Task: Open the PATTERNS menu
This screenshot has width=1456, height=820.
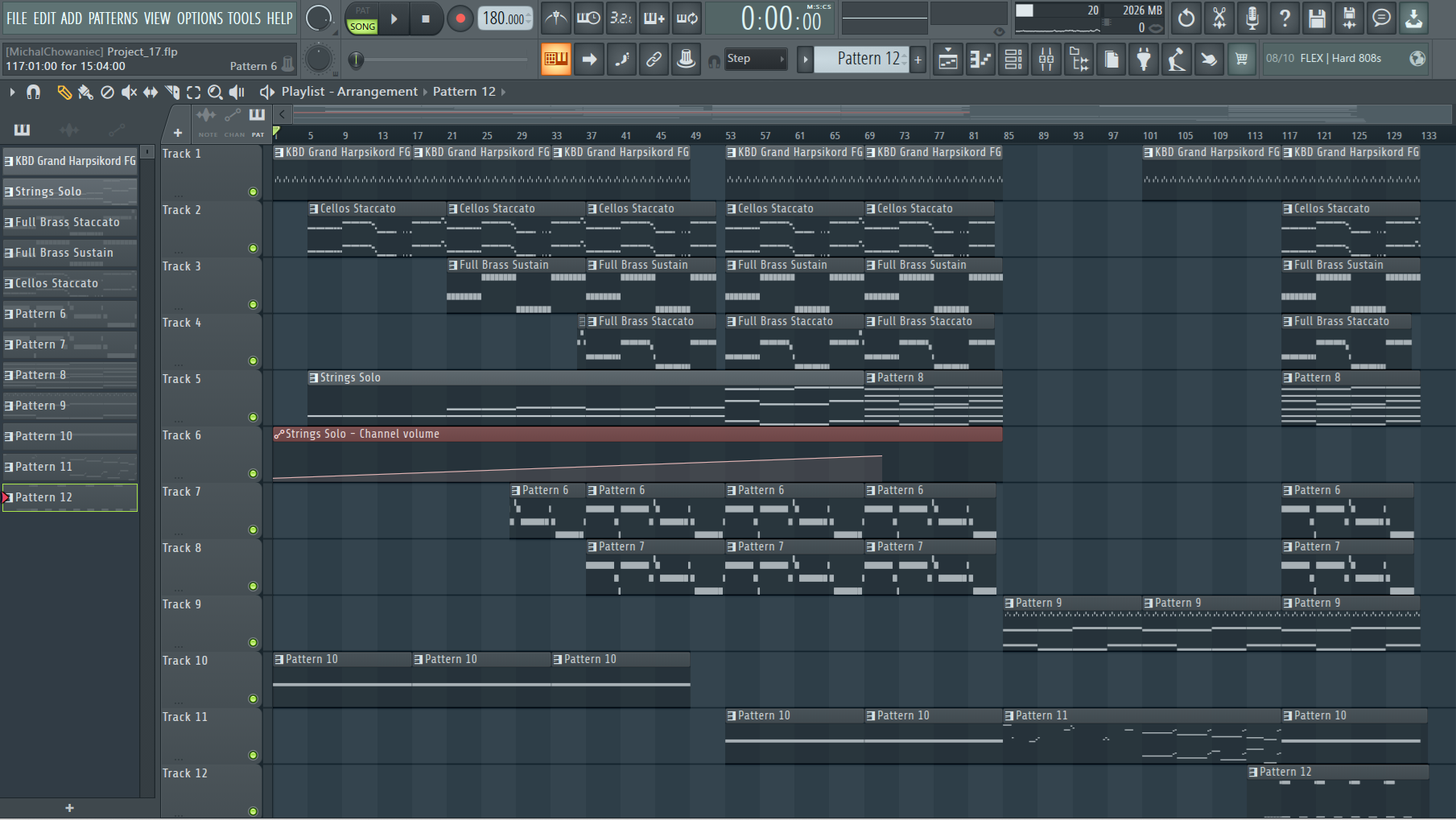Action: tap(113, 18)
